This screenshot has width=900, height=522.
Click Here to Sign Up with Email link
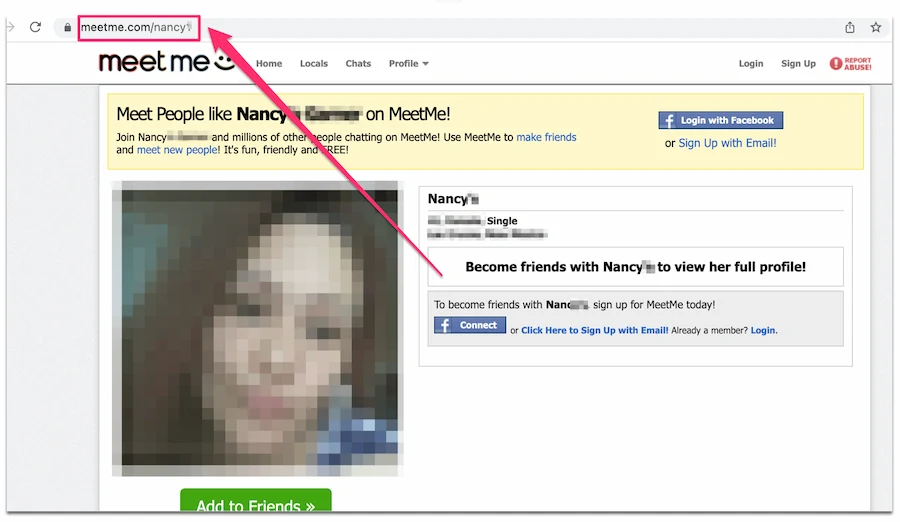594,330
